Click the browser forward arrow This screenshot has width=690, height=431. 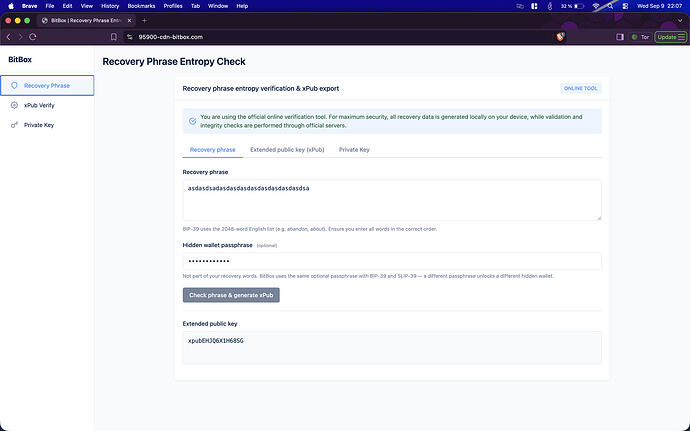pos(20,37)
